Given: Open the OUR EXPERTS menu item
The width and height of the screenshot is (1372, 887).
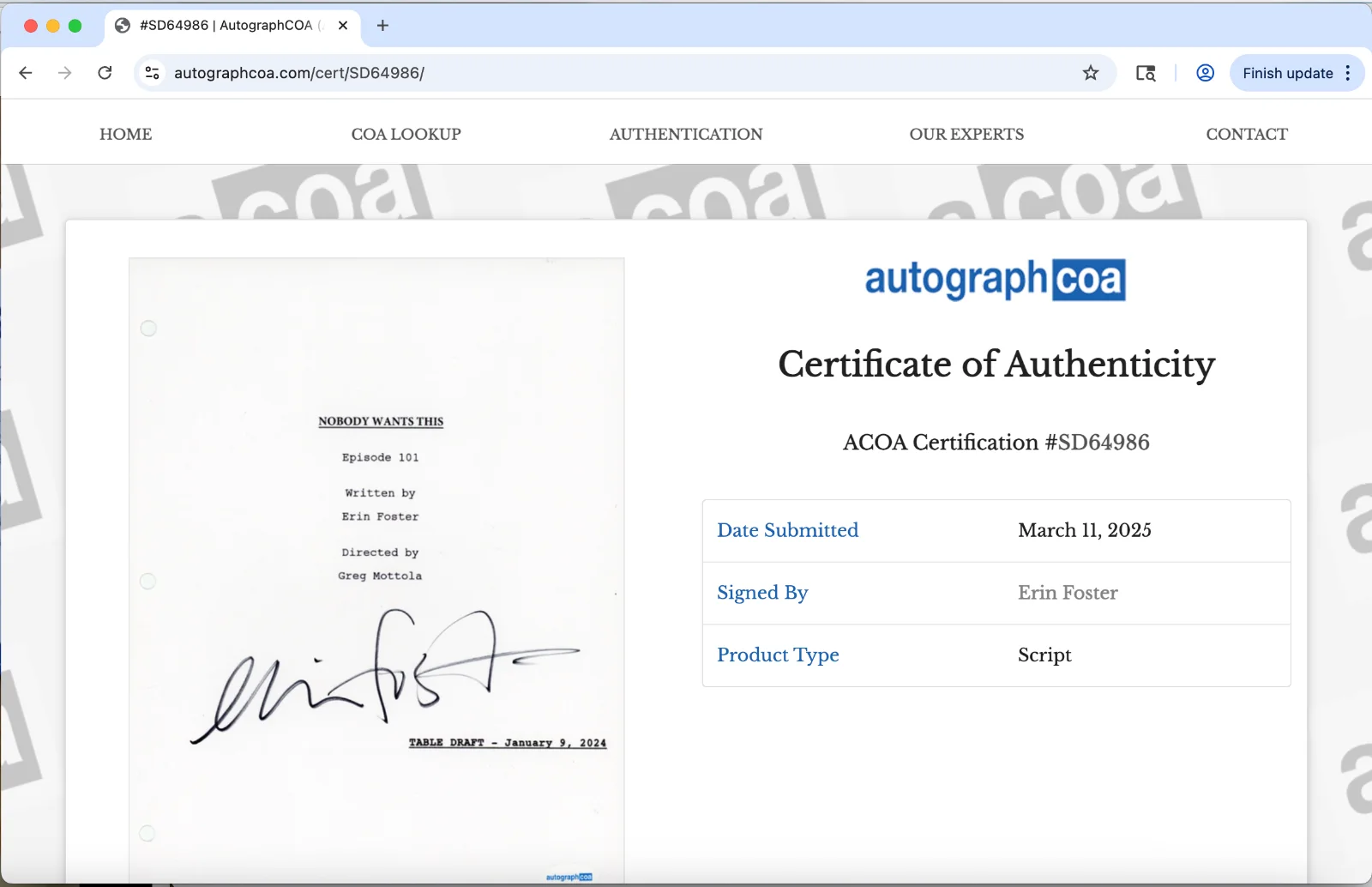Looking at the screenshot, I should coord(966,134).
